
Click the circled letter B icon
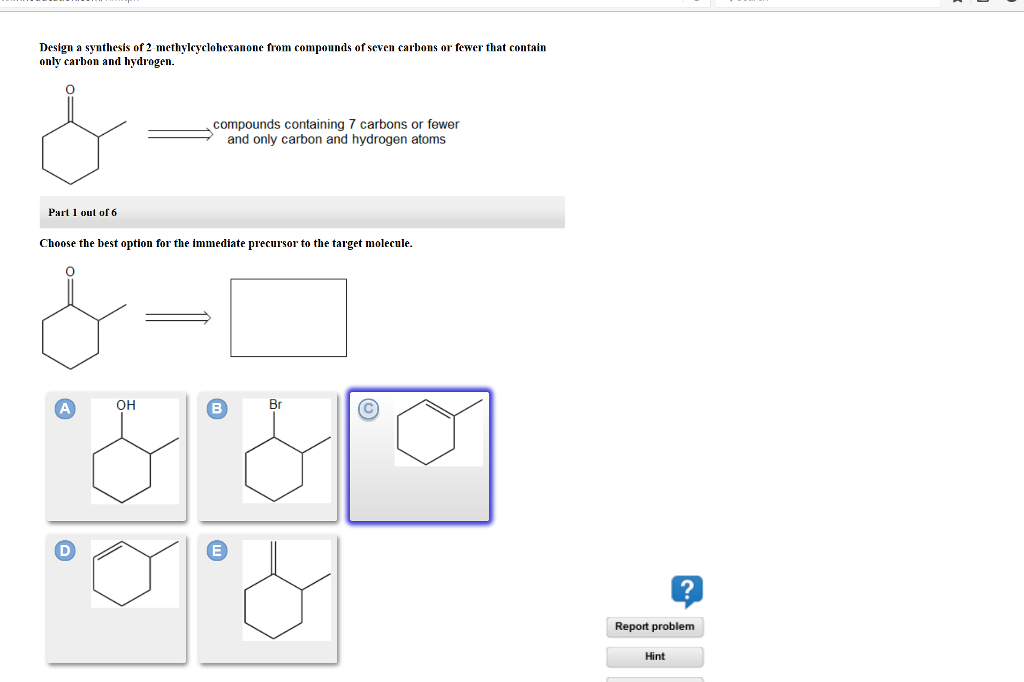[x=217, y=408]
